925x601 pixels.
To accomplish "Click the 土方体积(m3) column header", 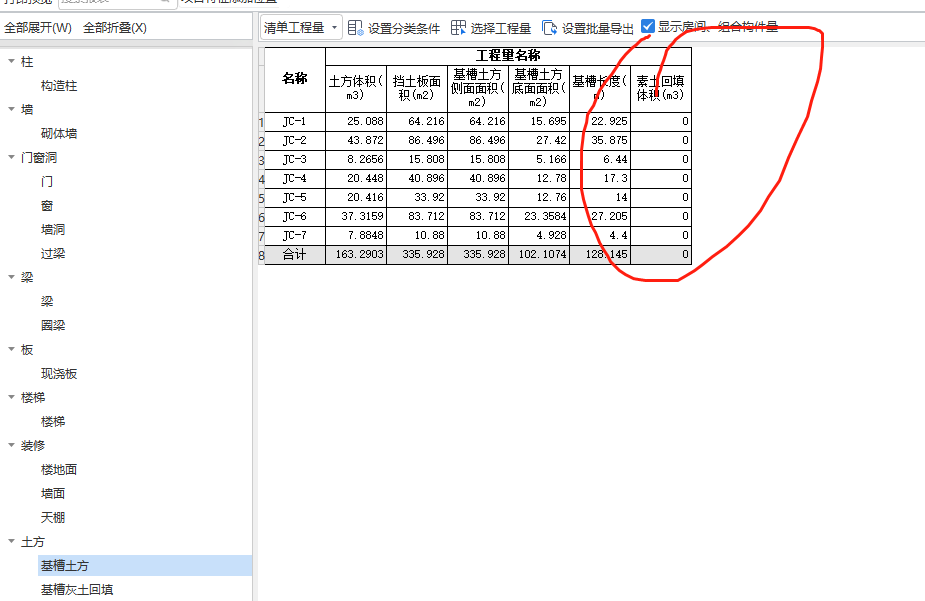I will [356, 88].
